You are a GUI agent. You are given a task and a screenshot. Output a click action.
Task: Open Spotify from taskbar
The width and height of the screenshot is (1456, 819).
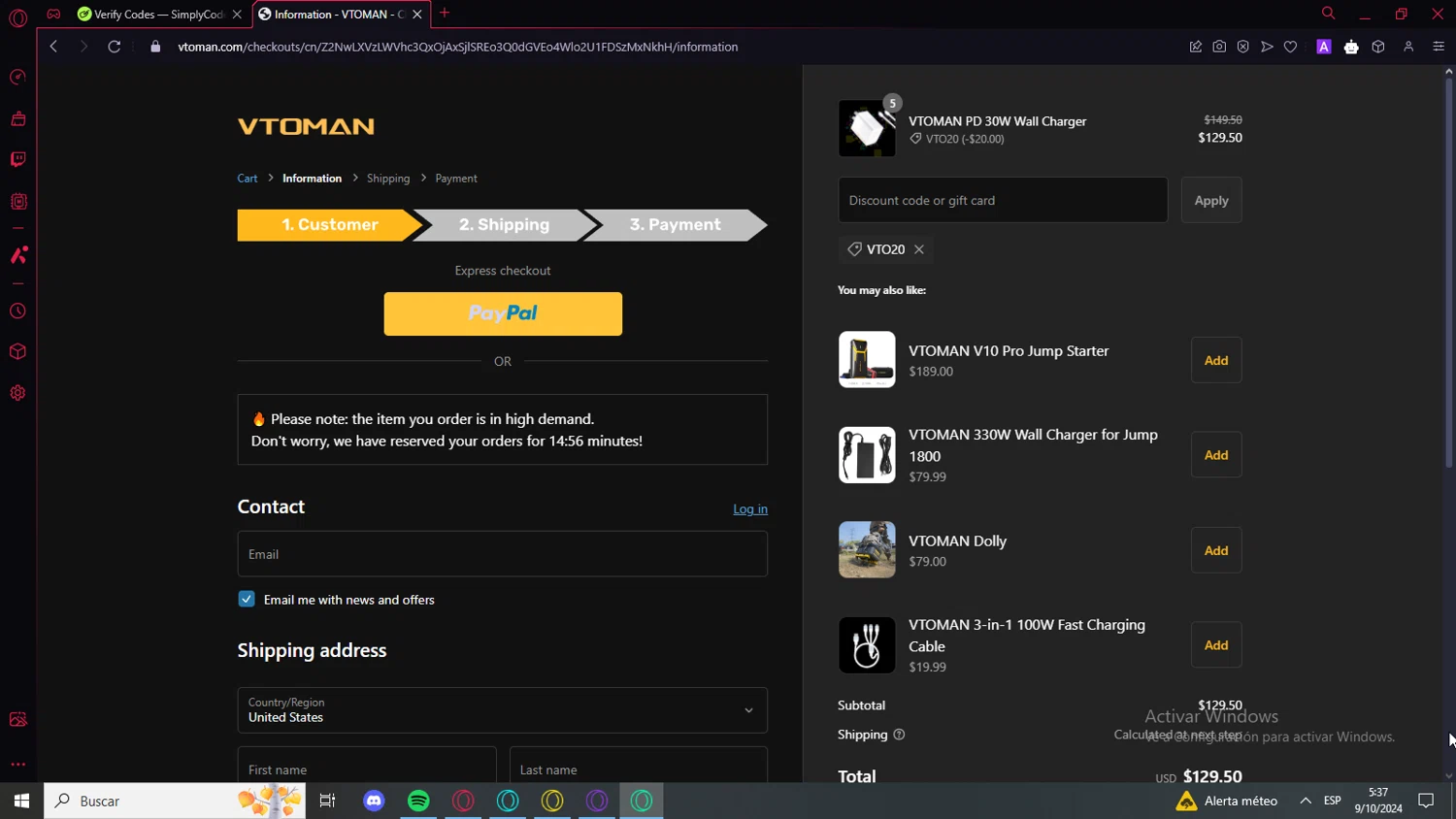pyautogui.click(x=418, y=801)
